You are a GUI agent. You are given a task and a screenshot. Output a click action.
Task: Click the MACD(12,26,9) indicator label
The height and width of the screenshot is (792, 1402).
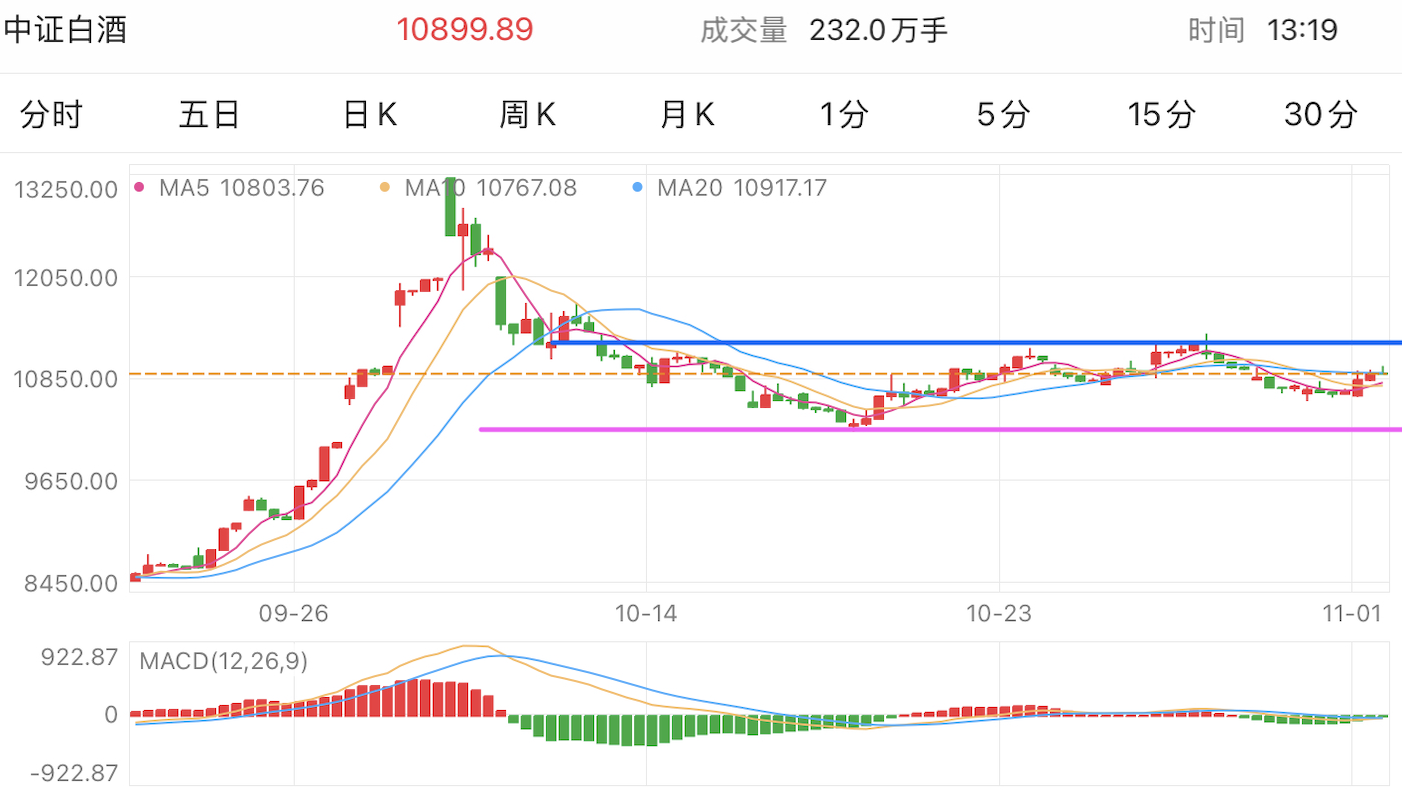click(223, 661)
